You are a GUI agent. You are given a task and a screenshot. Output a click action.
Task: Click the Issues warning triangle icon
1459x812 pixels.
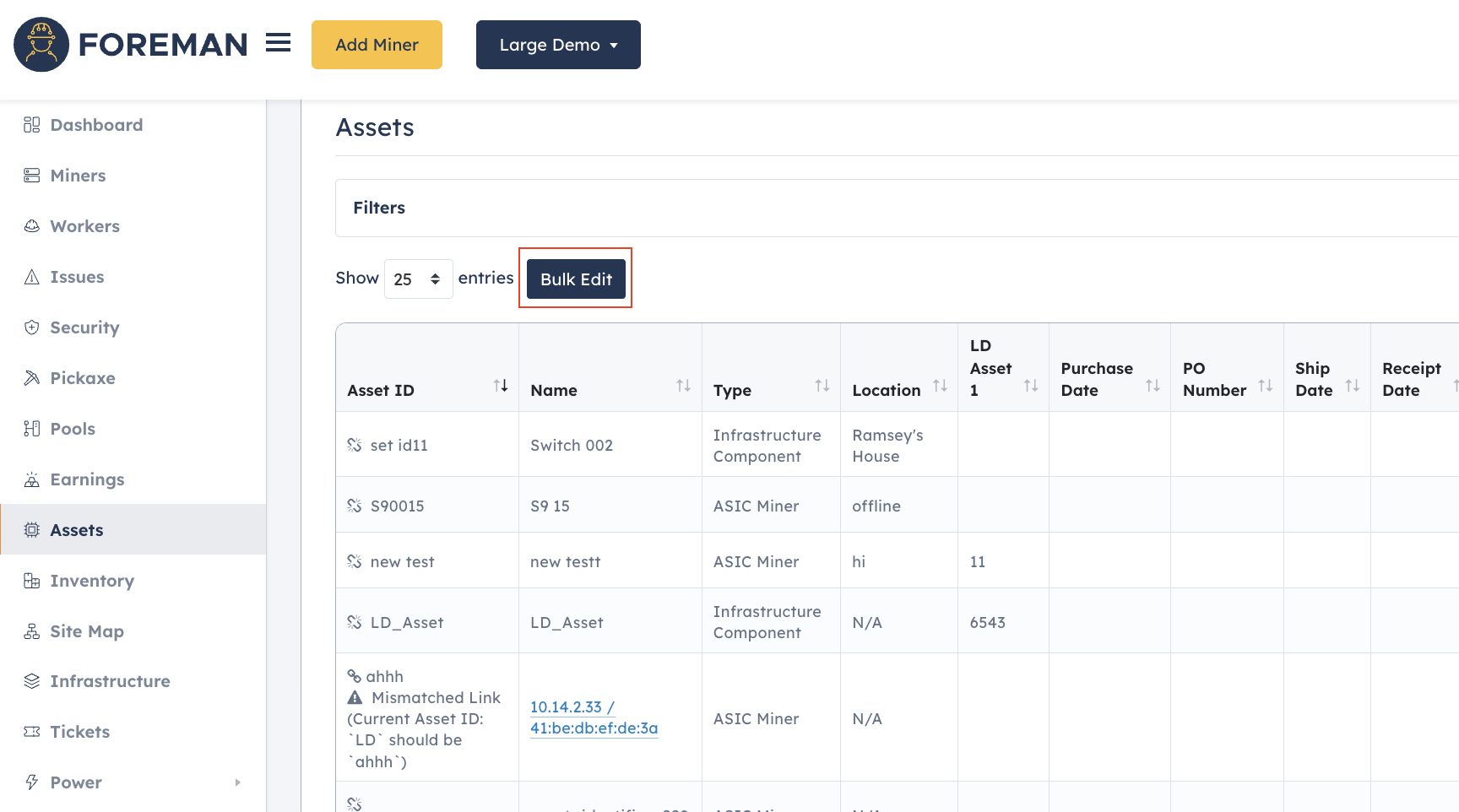(x=32, y=277)
